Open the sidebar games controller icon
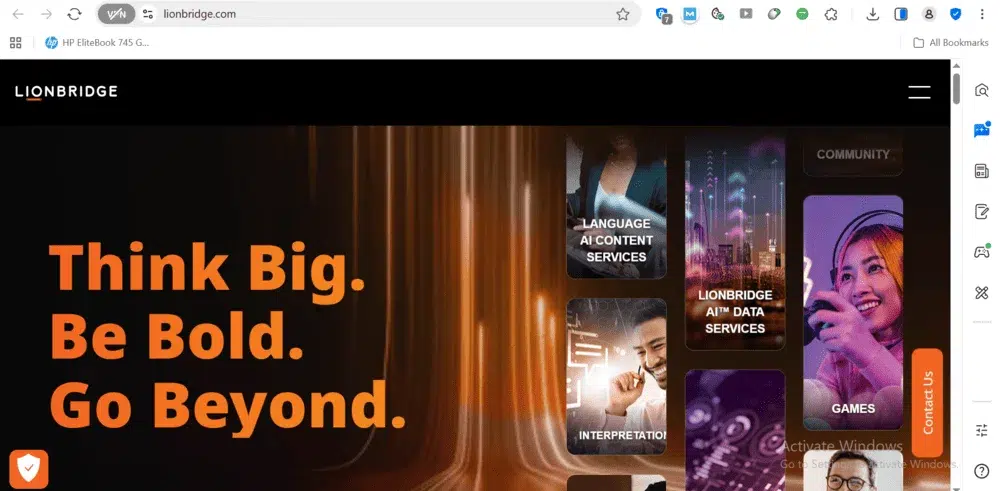Screen dimensions: 1000x491 [982, 251]
